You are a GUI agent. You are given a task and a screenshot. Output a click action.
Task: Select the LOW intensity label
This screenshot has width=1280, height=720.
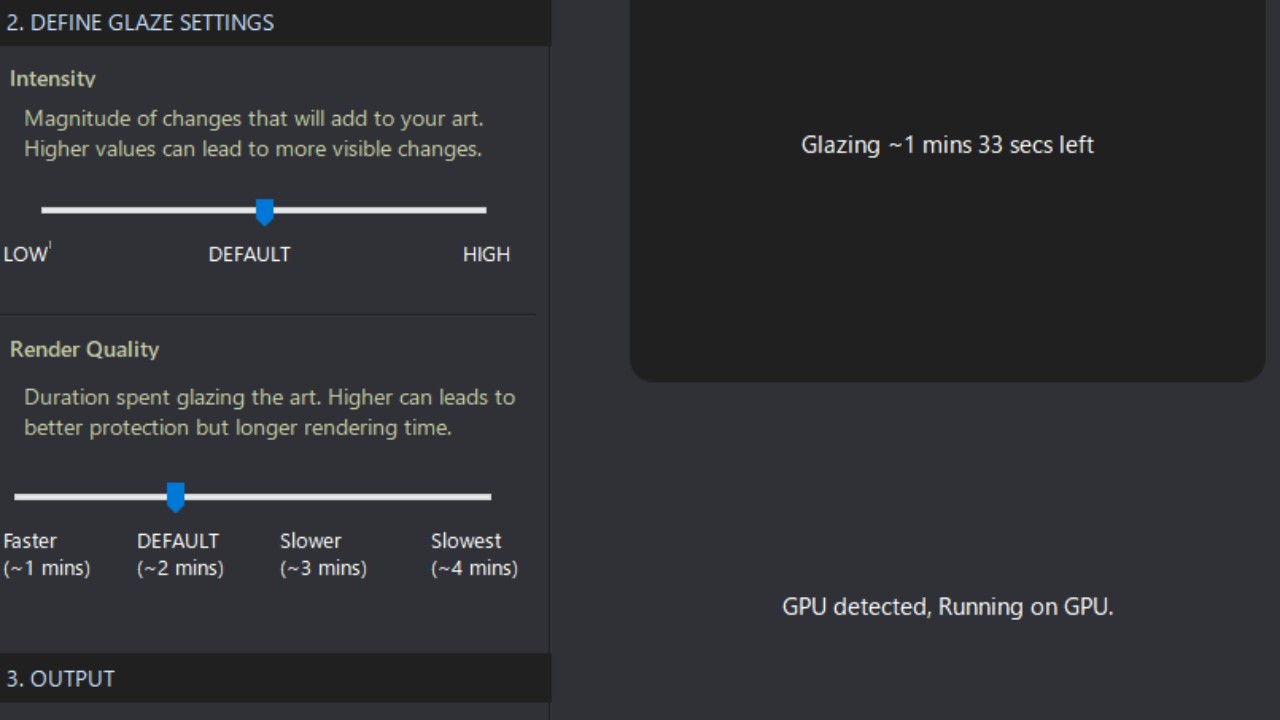click(25, 254)
